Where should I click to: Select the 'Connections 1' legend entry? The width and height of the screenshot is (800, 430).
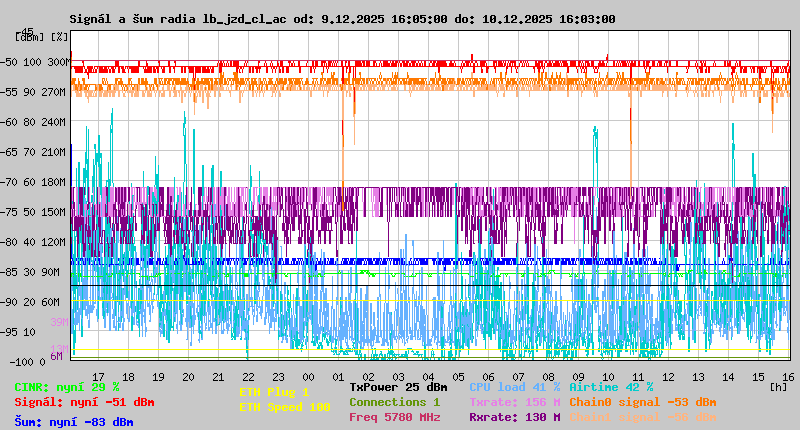tap(394, 402)
